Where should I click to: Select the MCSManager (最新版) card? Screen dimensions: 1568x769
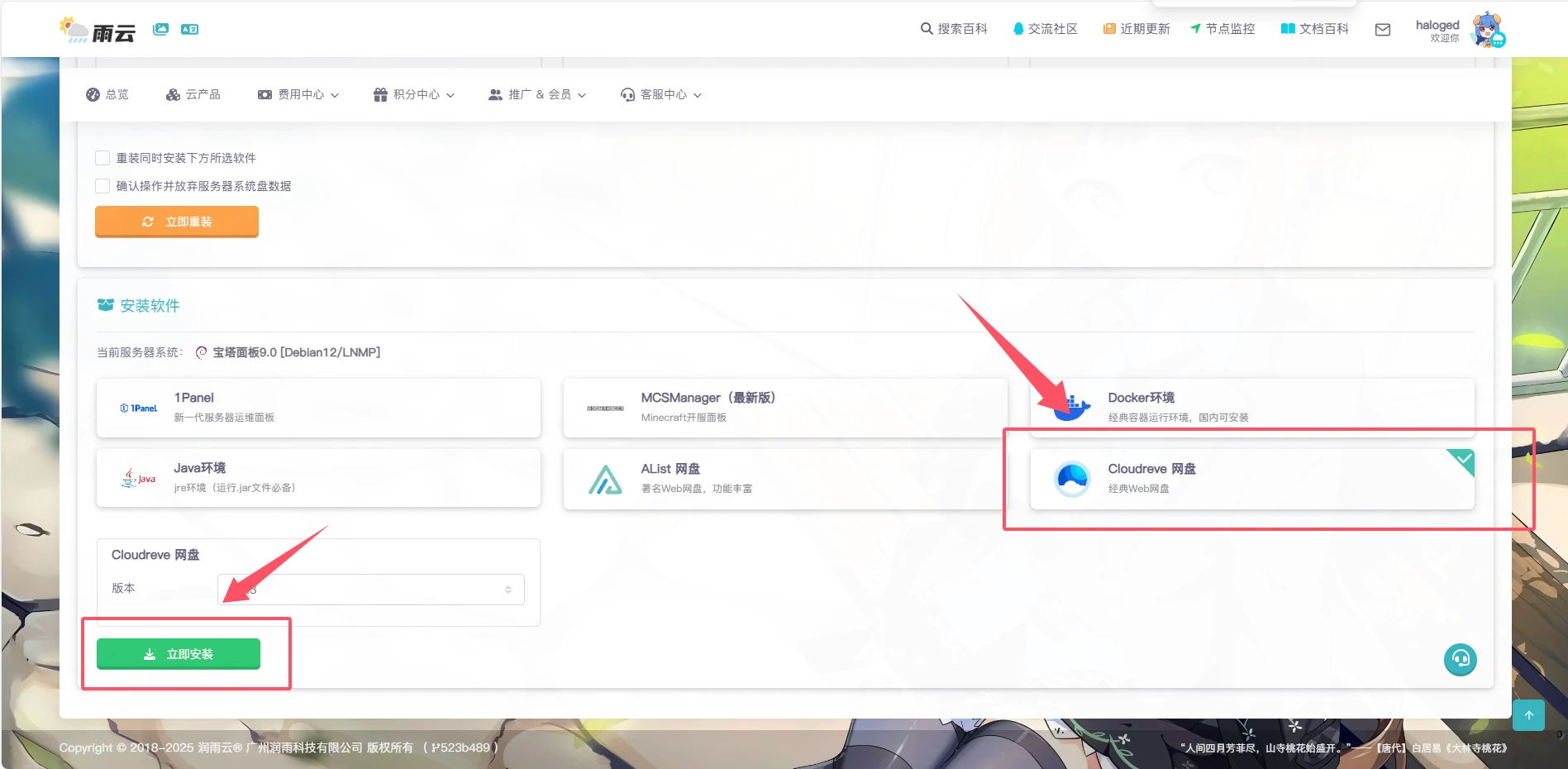[785, 408]
